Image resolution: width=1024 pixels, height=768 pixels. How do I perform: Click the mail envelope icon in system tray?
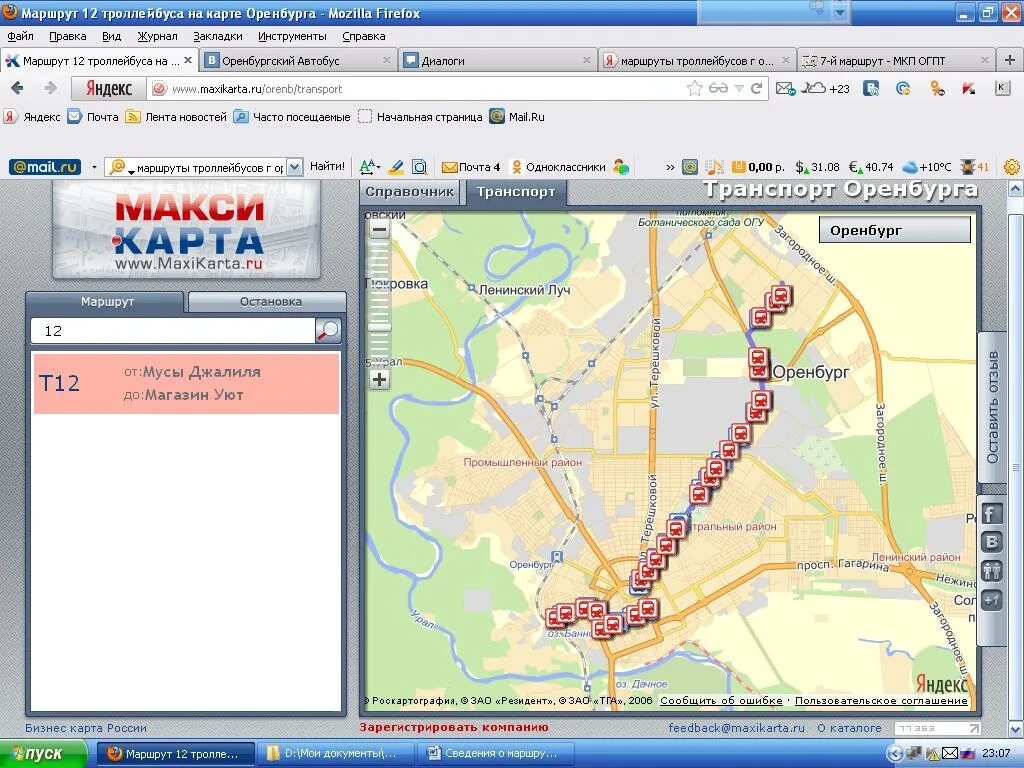950,753
